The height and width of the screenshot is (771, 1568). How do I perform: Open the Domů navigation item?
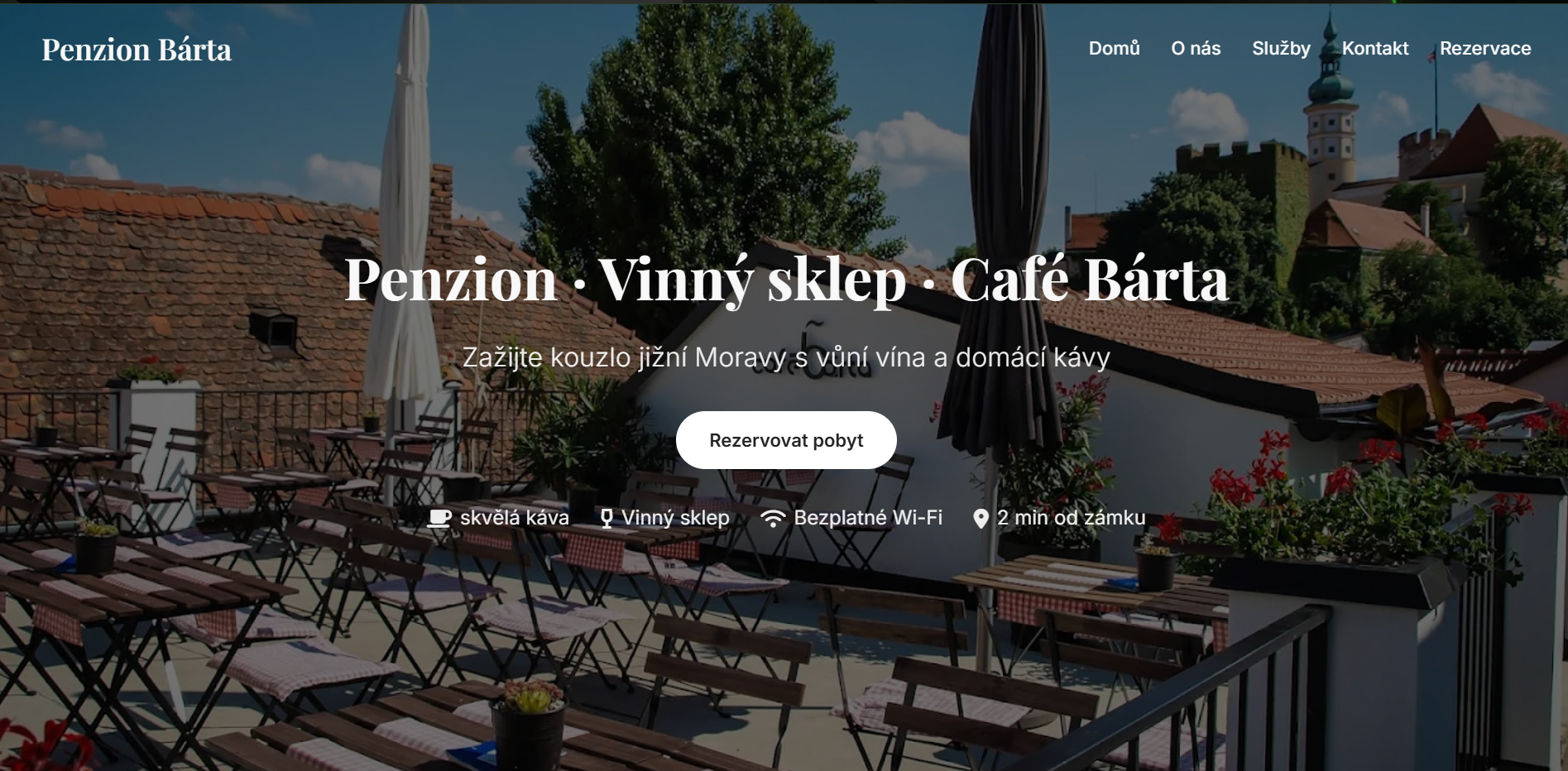tap(1114, 48)
